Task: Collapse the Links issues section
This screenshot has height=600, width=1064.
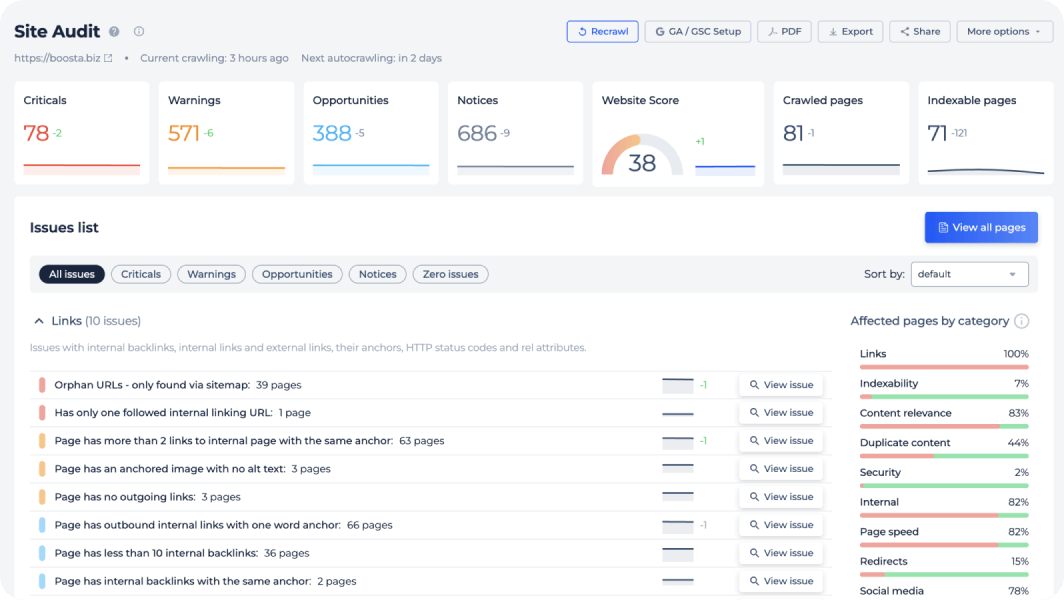Action: [39, 321]
